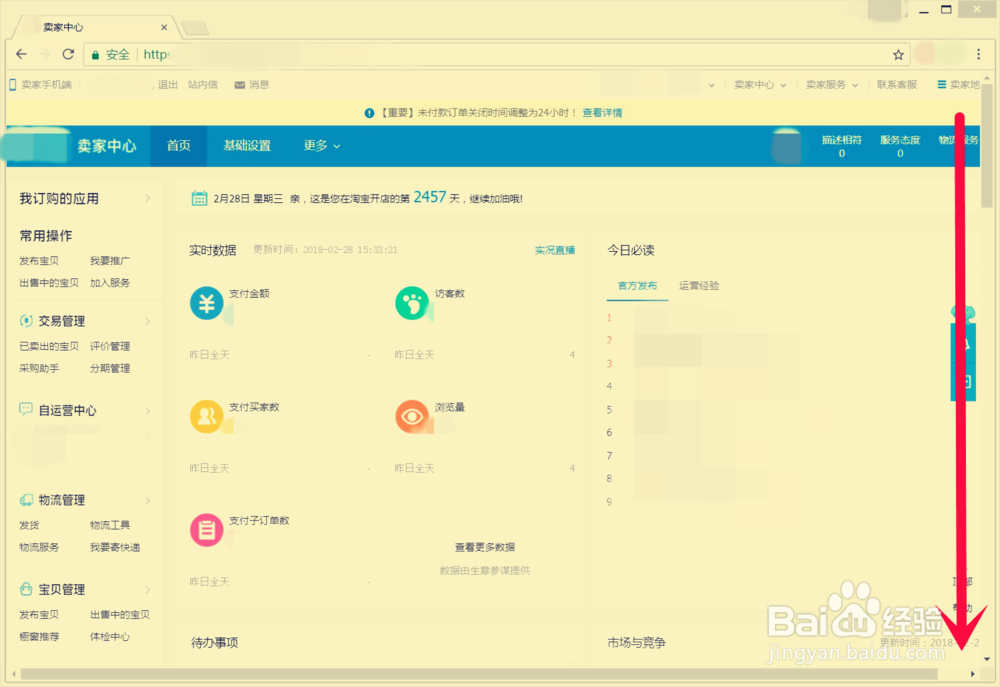Viewport: 1000px width, 687px height.
Task: Click the red eye icon for 浏览量
Action: (413, 416)
